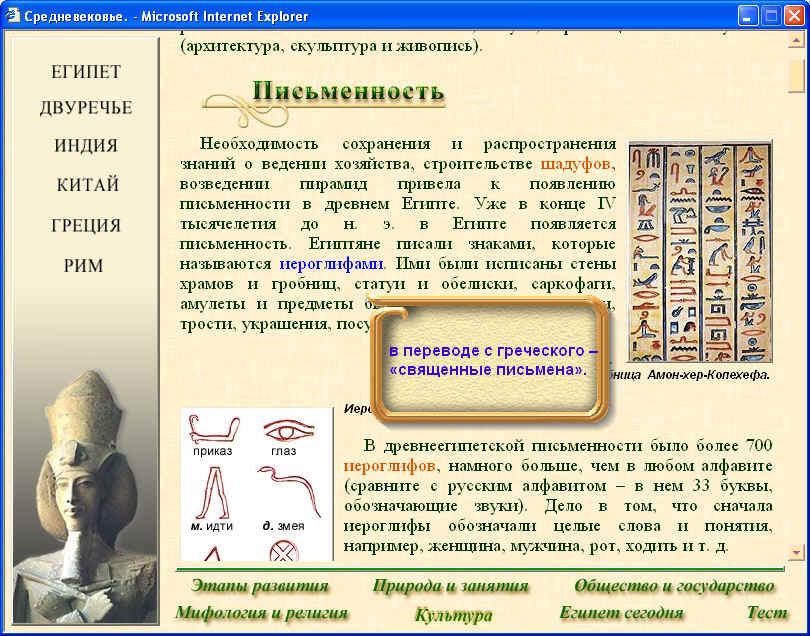
Task: Click the orange шадуфов hyperlink
Action: point(575,164)
